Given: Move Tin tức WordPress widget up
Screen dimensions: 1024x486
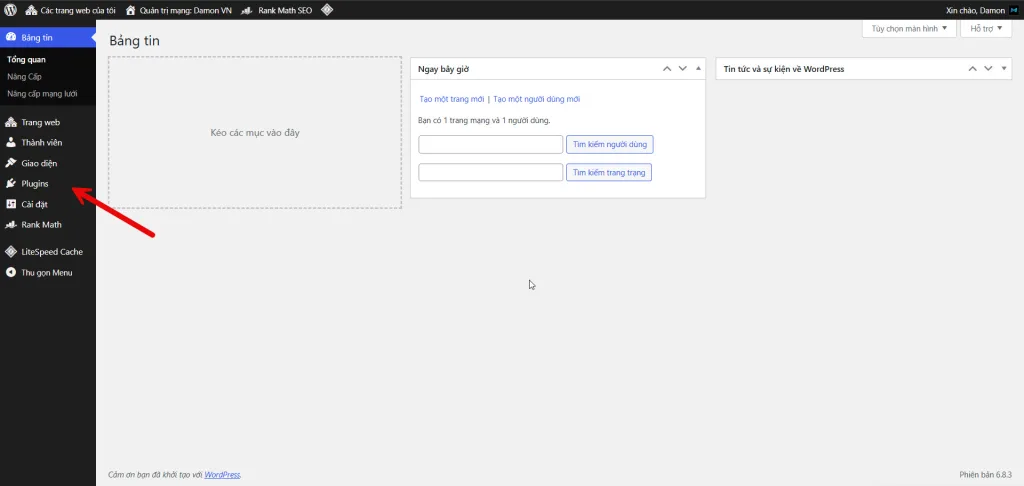Looking at the screenshot, I should [x=972, y=69].
